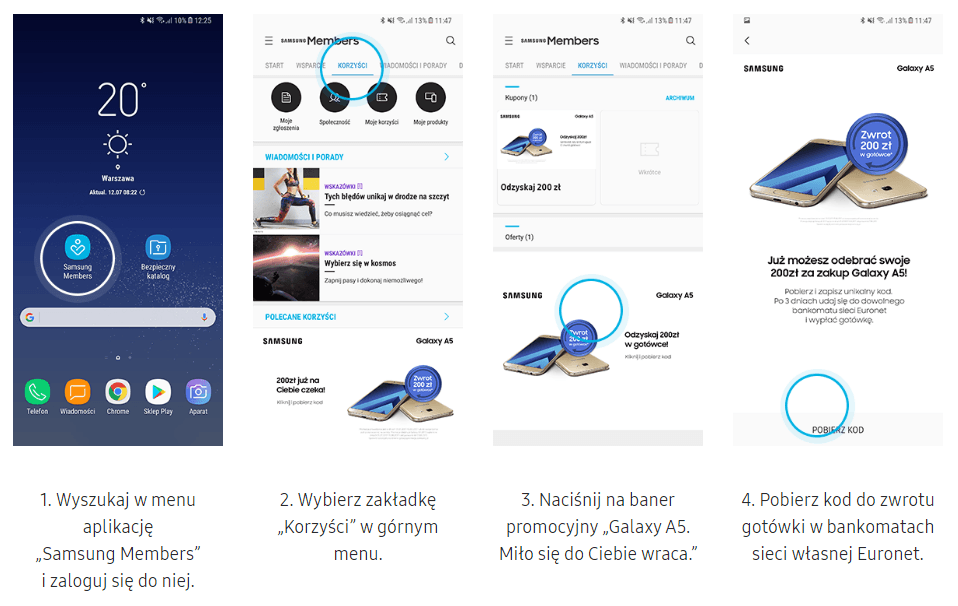Expand the Polecane korzyści section arrow

pyautogui.click(x=447, y=316)
